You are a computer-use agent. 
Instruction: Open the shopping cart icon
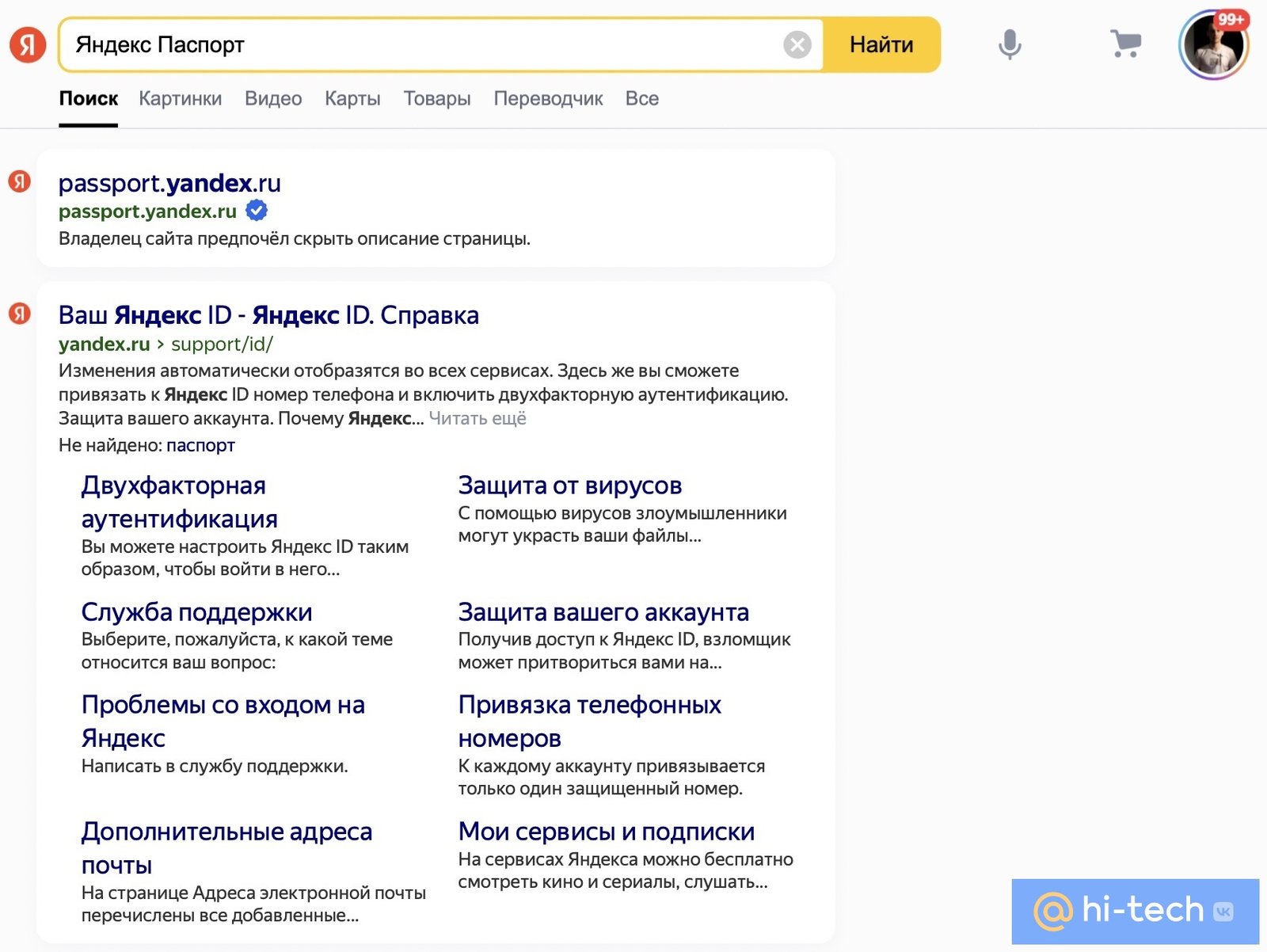point(1125,44)
